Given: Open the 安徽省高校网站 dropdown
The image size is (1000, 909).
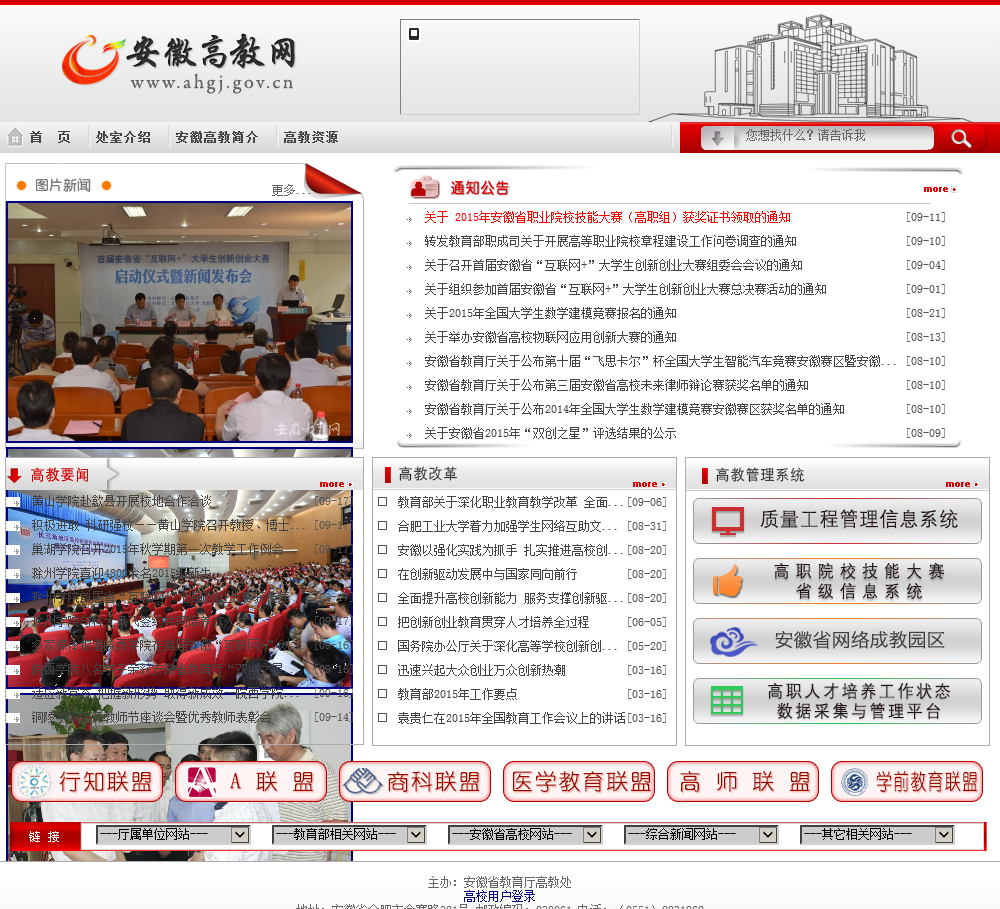Looking at the screenshot, I should 525,834.
